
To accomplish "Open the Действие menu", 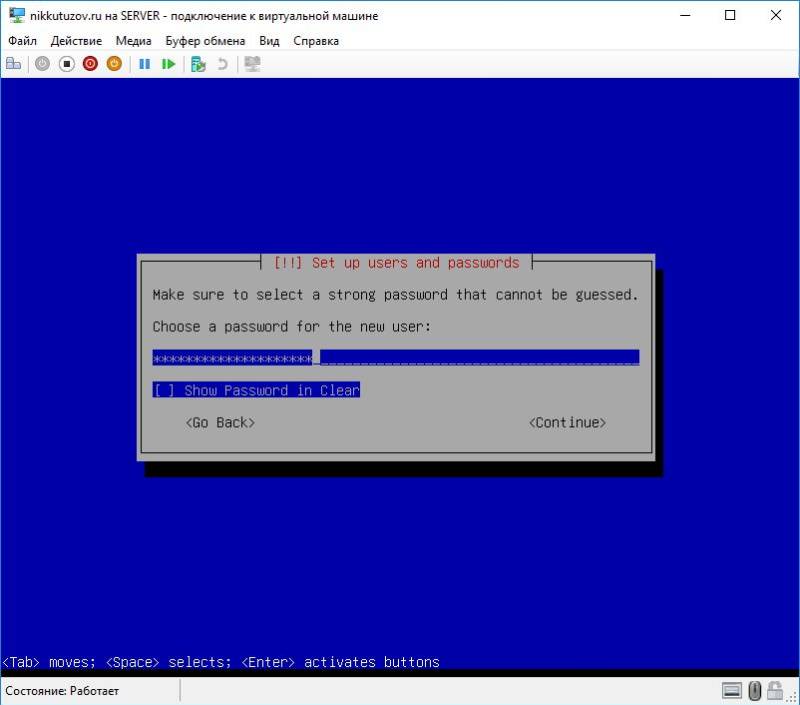I will (79, 41).
